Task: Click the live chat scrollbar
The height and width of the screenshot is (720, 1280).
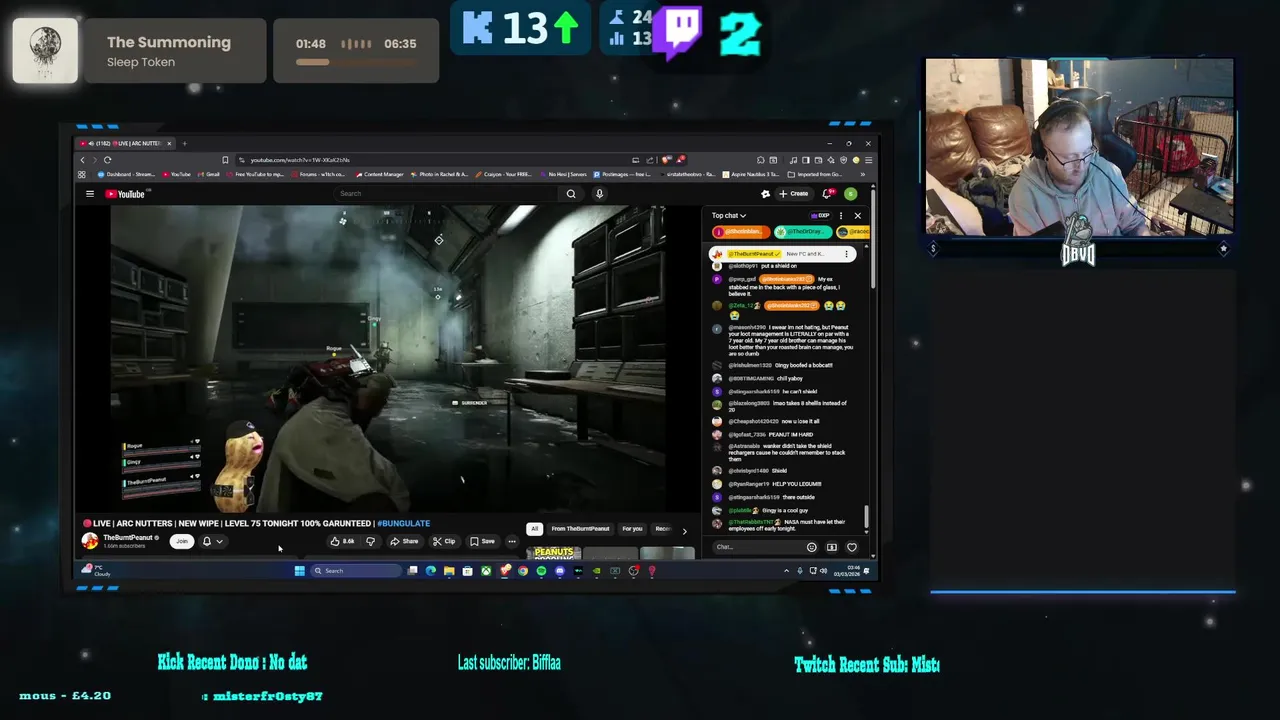Action: (x=866, y=516)
